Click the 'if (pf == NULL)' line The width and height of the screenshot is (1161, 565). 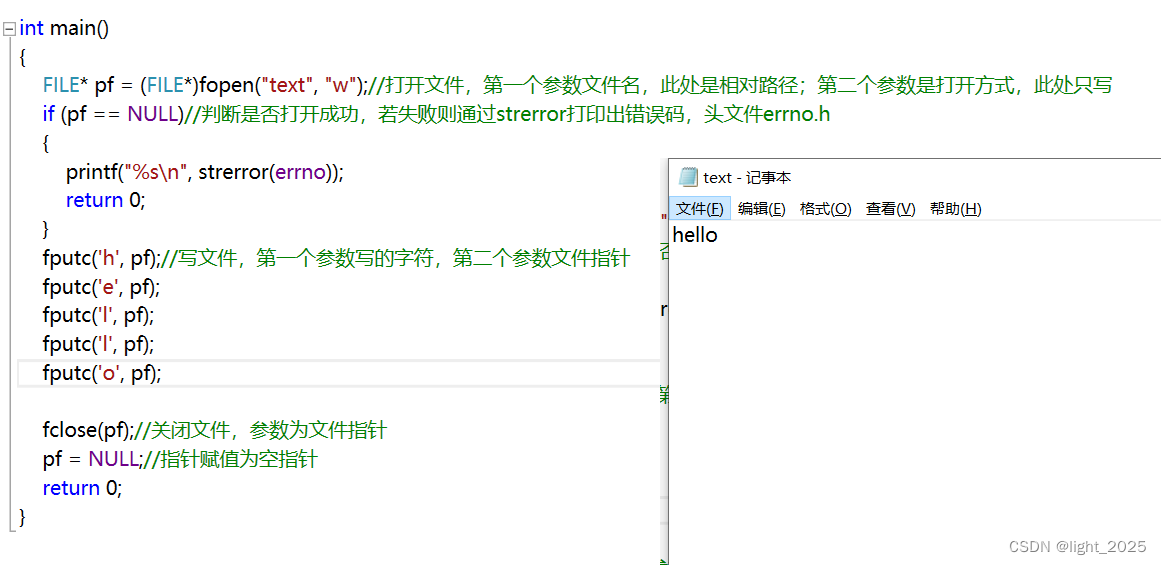coord(437,115)
